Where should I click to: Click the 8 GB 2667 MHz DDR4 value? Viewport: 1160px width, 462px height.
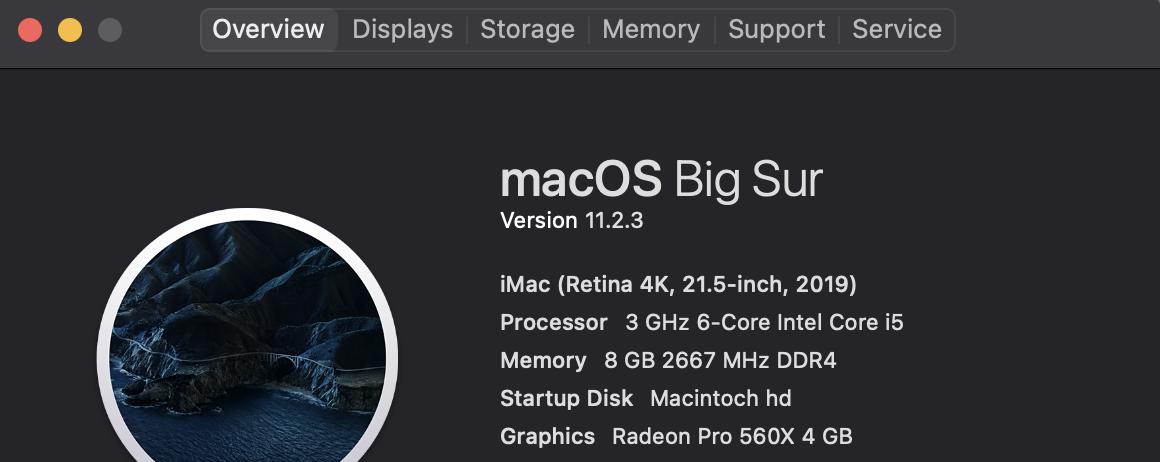pyautogui.click(x=720, y=361)
